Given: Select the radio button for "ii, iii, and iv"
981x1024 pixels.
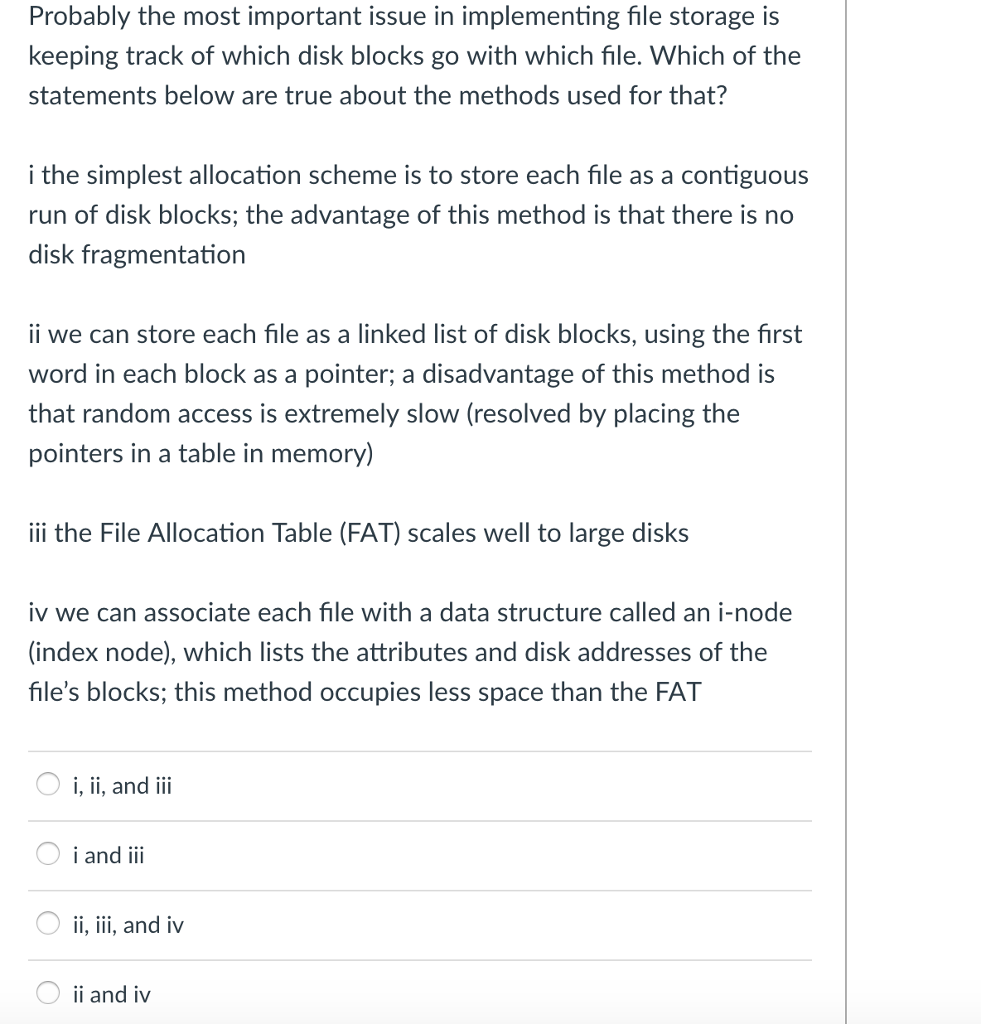Looking at the screenshot, I should (x=47, y=924).
